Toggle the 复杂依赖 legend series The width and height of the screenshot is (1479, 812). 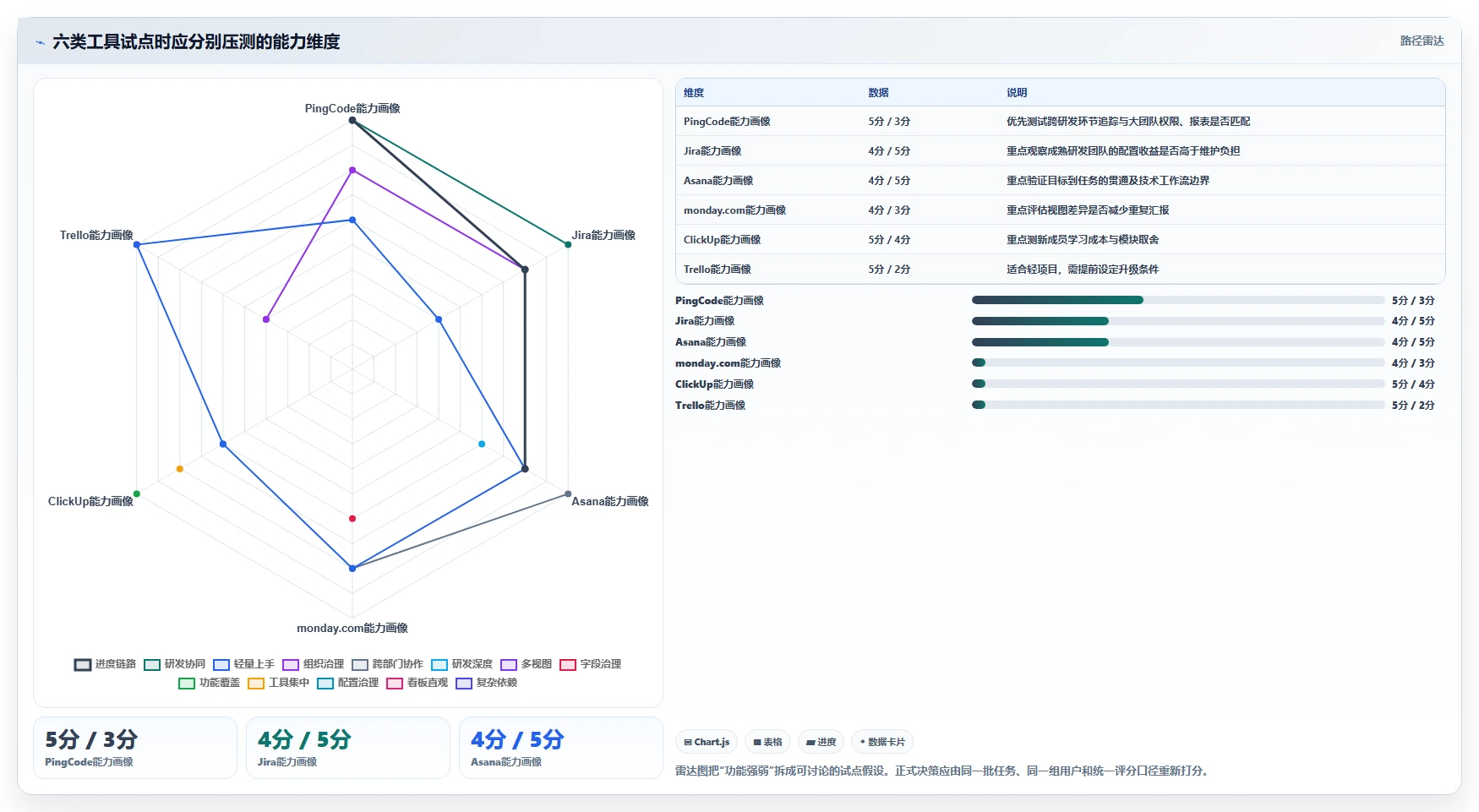(x=487, y=683)
